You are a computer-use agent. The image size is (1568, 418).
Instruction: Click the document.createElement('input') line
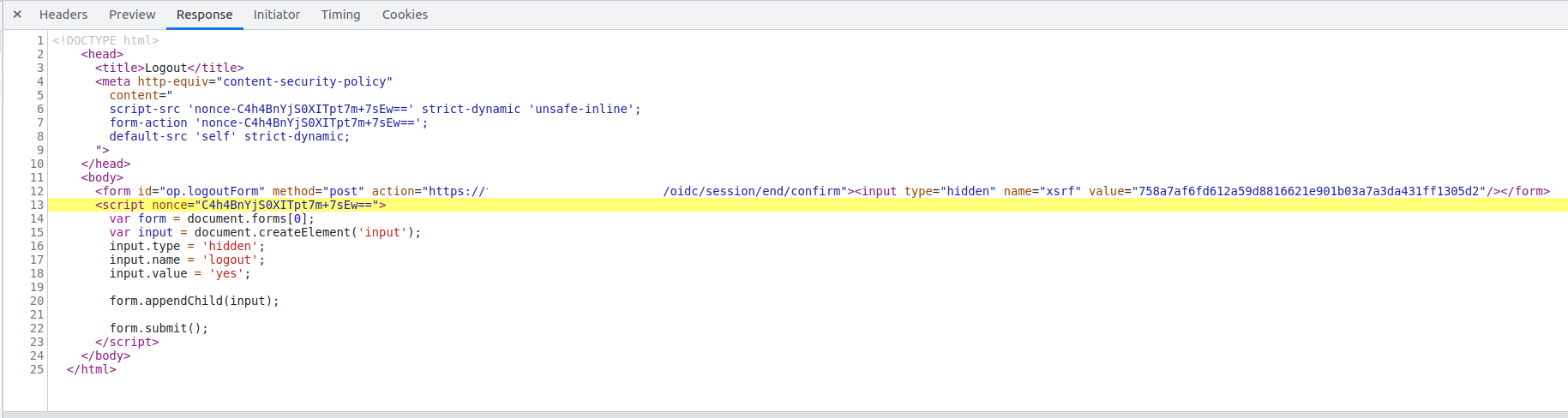tap(265, 232)
